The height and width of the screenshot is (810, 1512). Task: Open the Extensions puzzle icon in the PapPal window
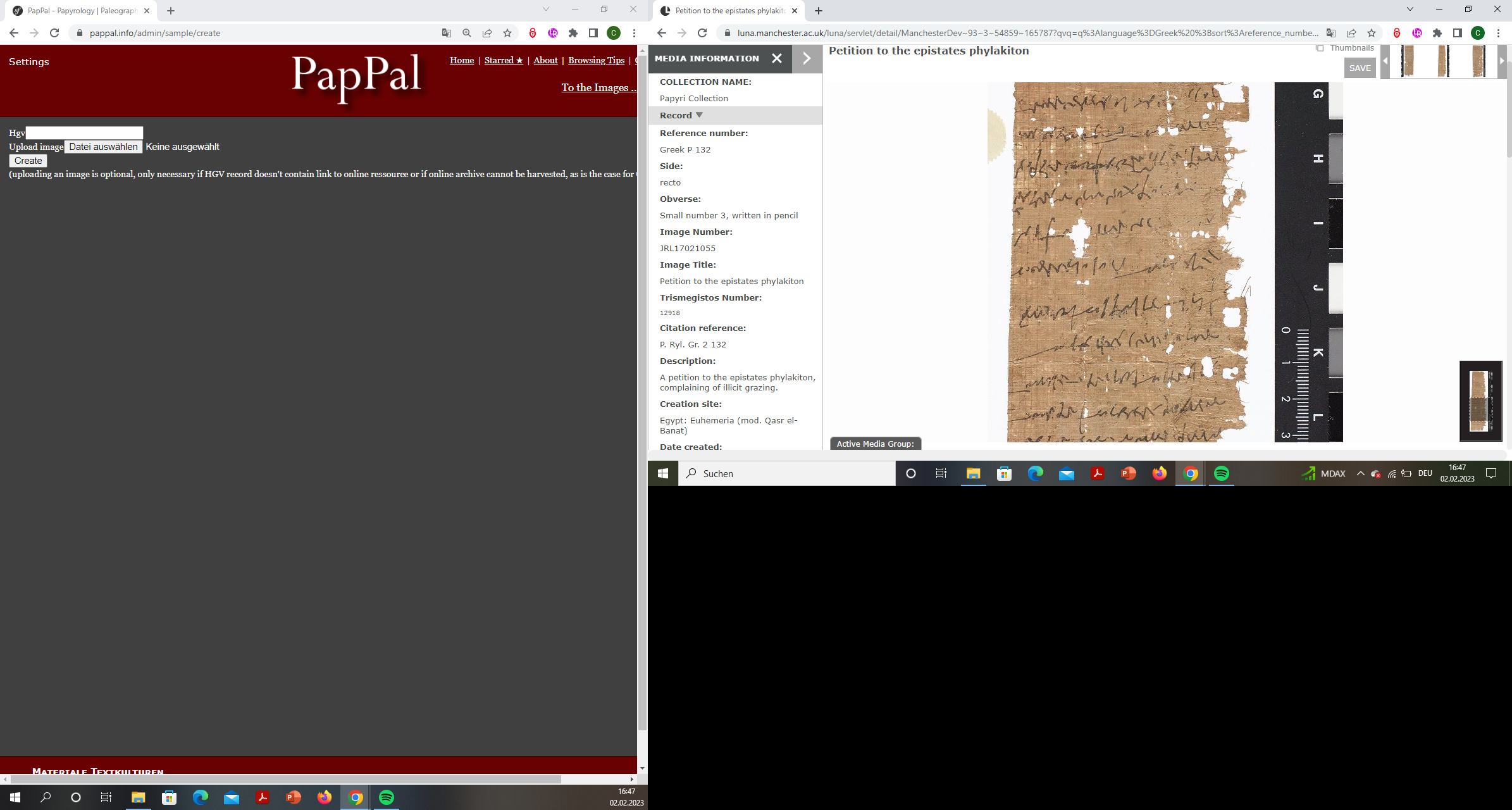tap(573, 33)
